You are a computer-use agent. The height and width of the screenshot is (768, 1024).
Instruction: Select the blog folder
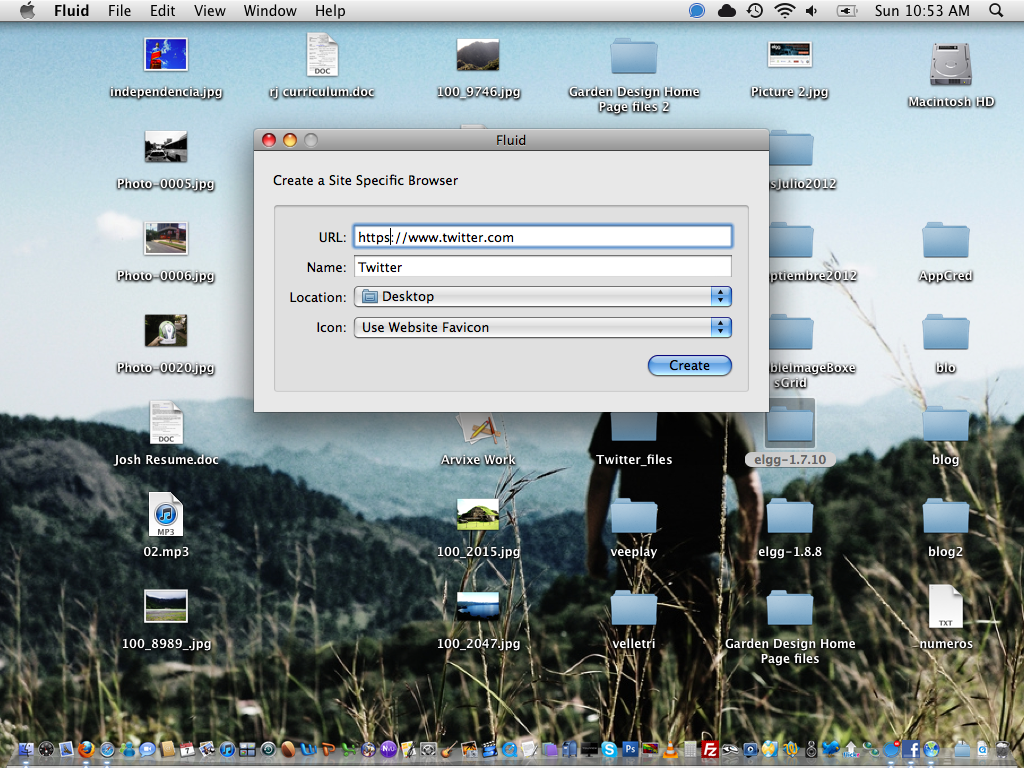tap(946, 424)
